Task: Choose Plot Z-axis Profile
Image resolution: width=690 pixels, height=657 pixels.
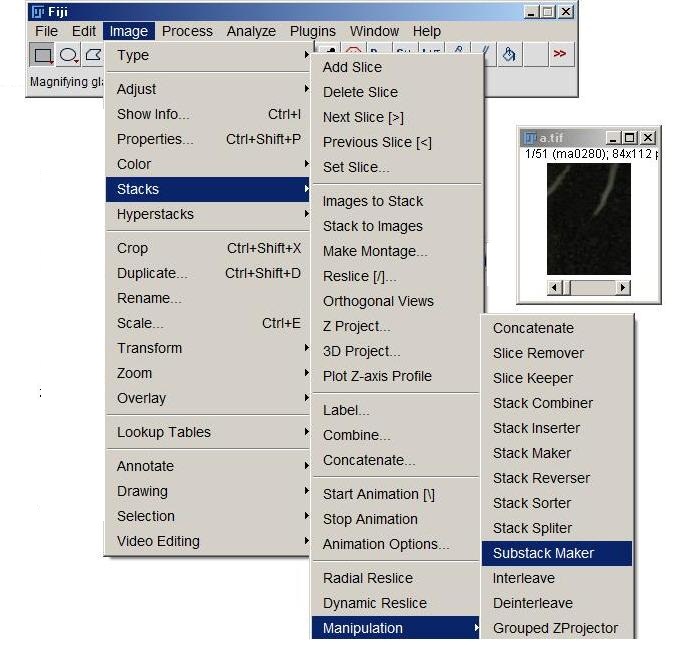Action: point(396,376)
